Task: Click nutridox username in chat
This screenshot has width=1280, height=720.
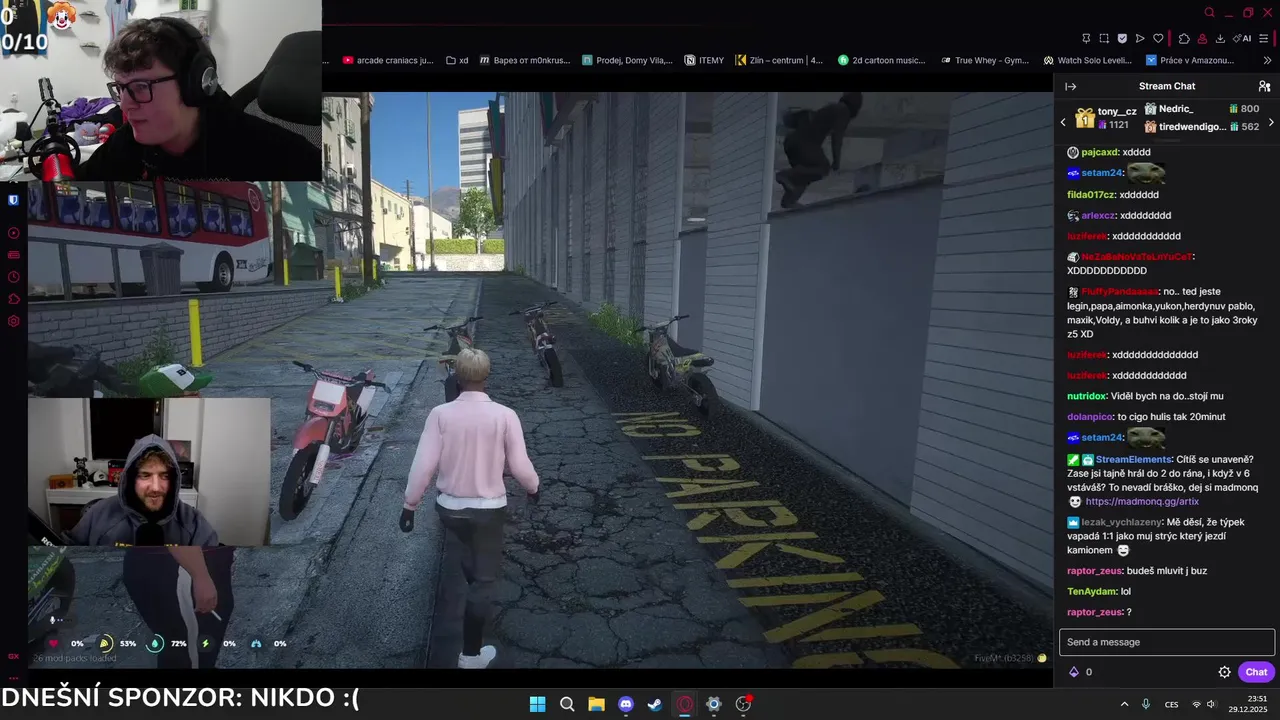Action: pyautogui.click(x=1086, y=397)
